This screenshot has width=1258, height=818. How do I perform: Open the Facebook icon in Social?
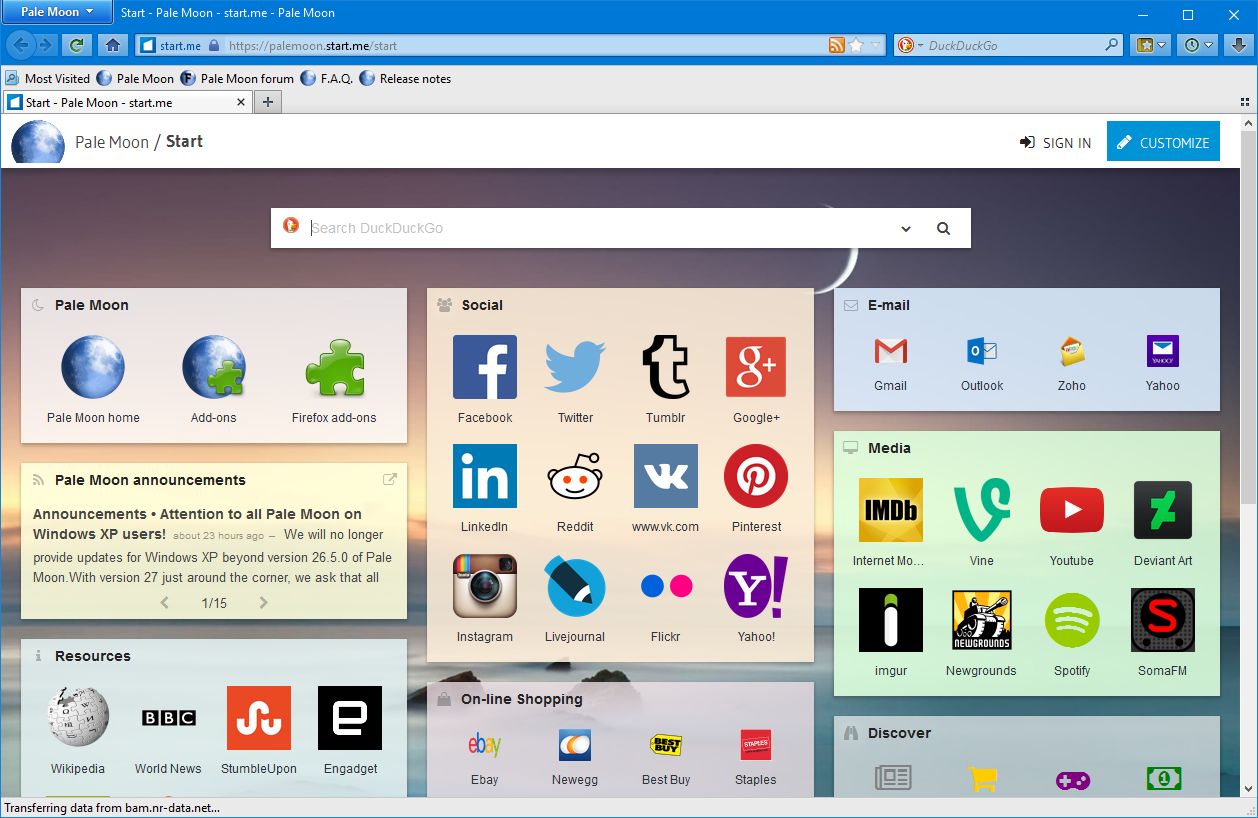(x=485, y=367)
